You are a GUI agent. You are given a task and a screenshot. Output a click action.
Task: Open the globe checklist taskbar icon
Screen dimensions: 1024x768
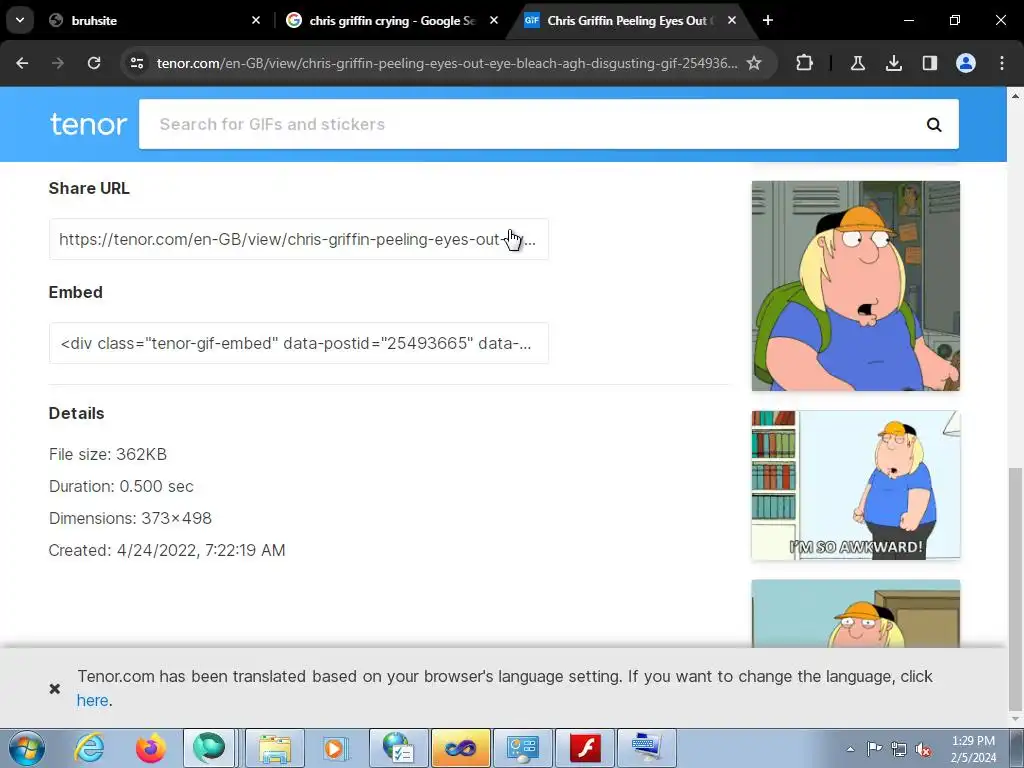coord(398,748)
